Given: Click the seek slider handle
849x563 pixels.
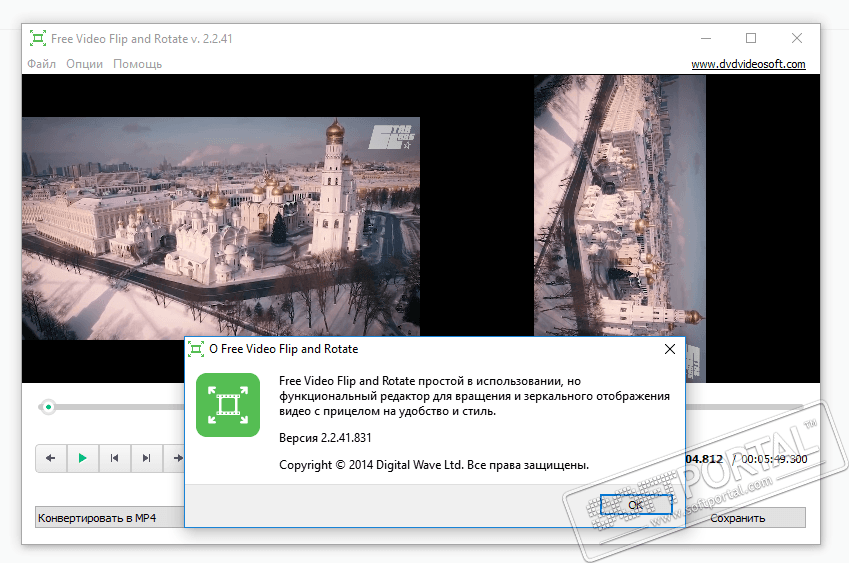Looking at the screenshot, I should point(48,407).
